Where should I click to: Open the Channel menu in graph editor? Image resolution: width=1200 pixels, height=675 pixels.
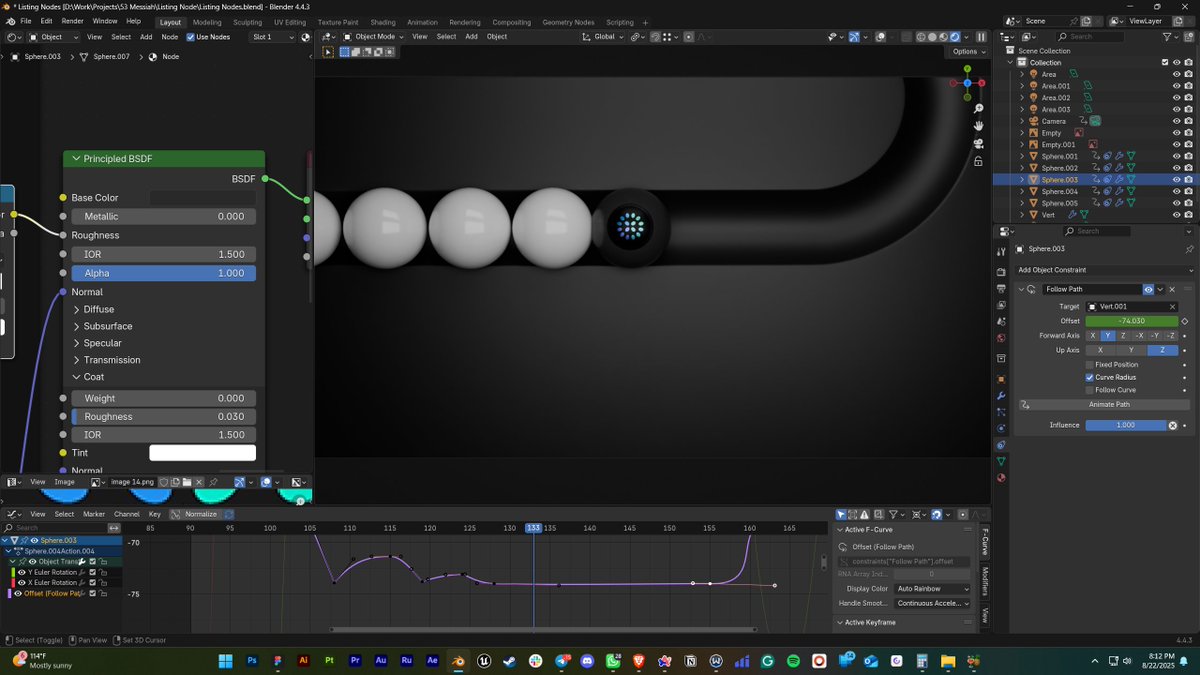click(x=127, y=514)
